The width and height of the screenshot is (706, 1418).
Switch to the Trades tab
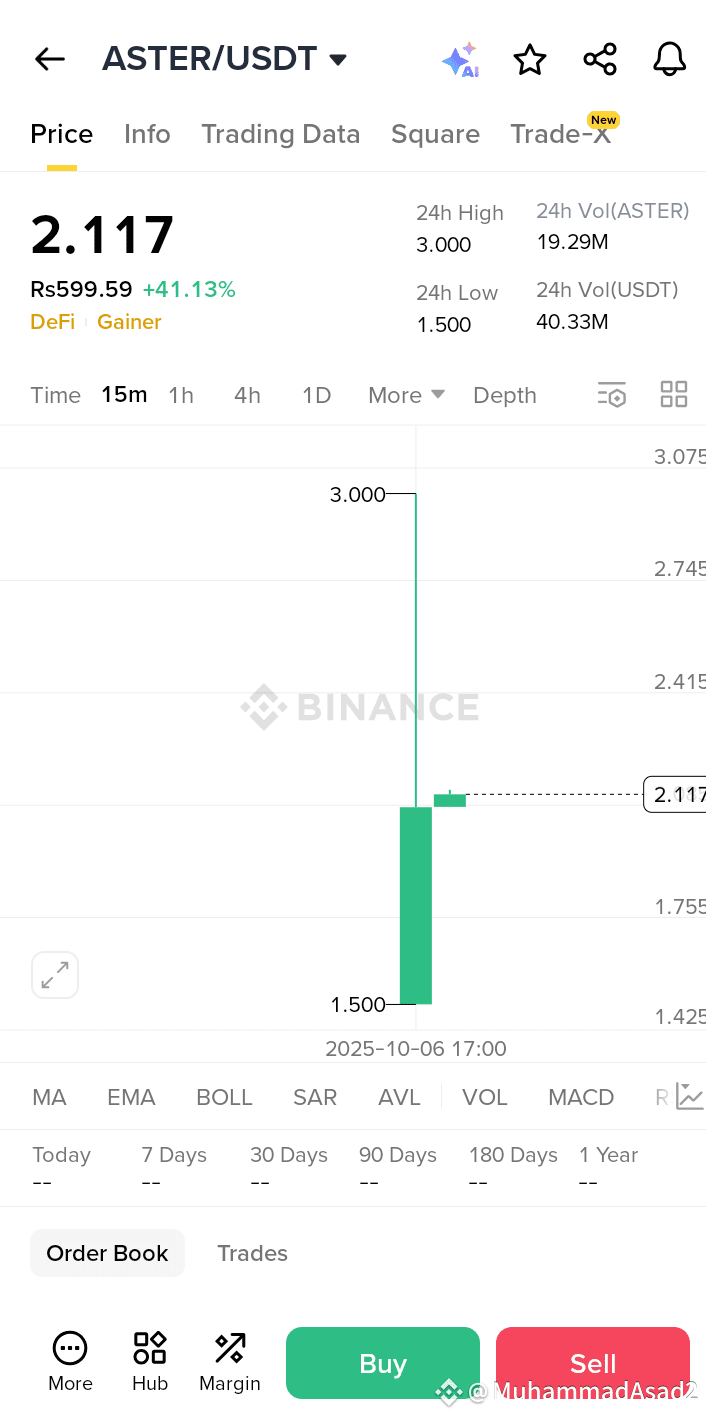pos(252,1253)
